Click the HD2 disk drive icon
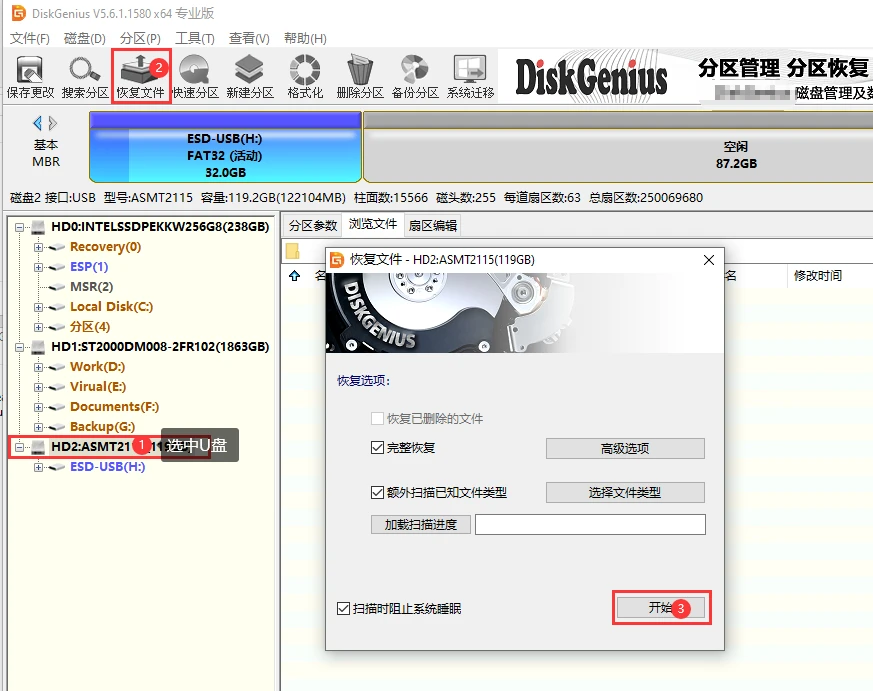The image size is (873, 691). [x=38, y=447]
